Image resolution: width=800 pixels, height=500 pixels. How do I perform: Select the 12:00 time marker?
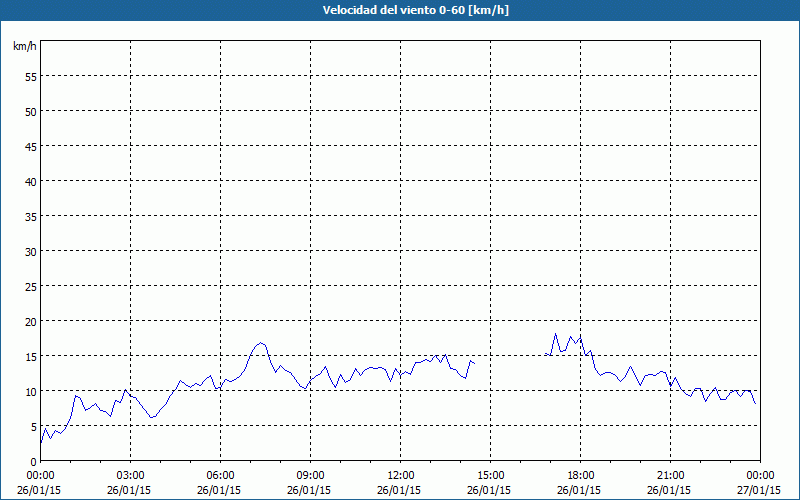click(x=400, y=474)
